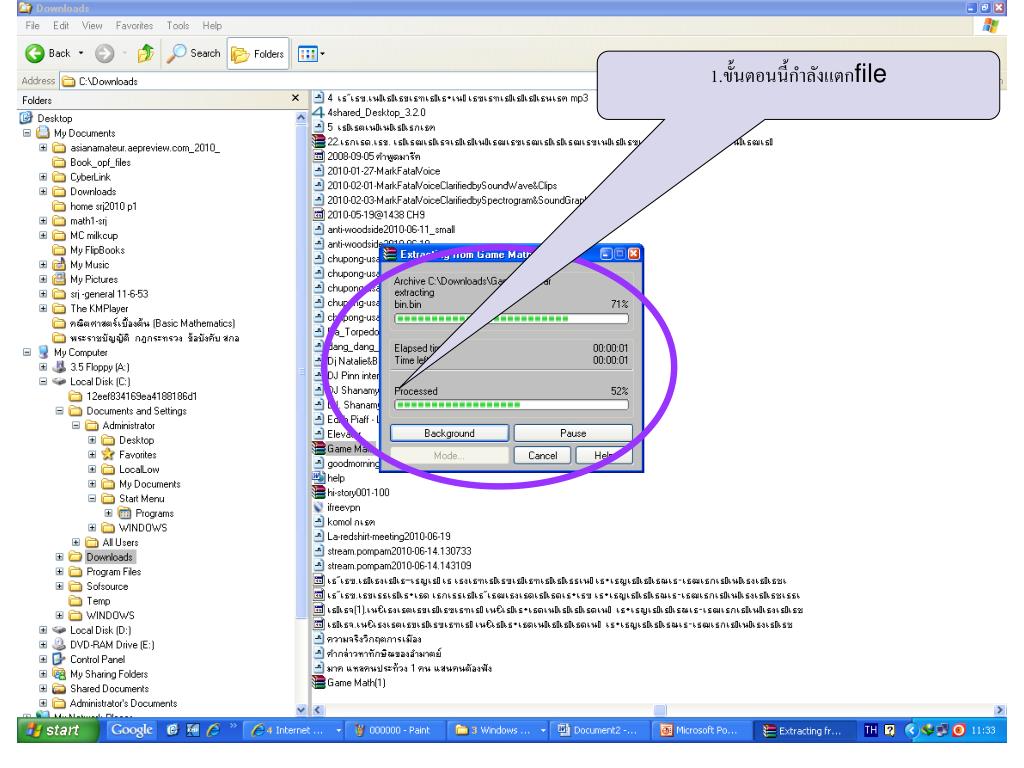Toggle the Folders pane button
This screenshot has height=768, width=1024.
pos(258,54)
